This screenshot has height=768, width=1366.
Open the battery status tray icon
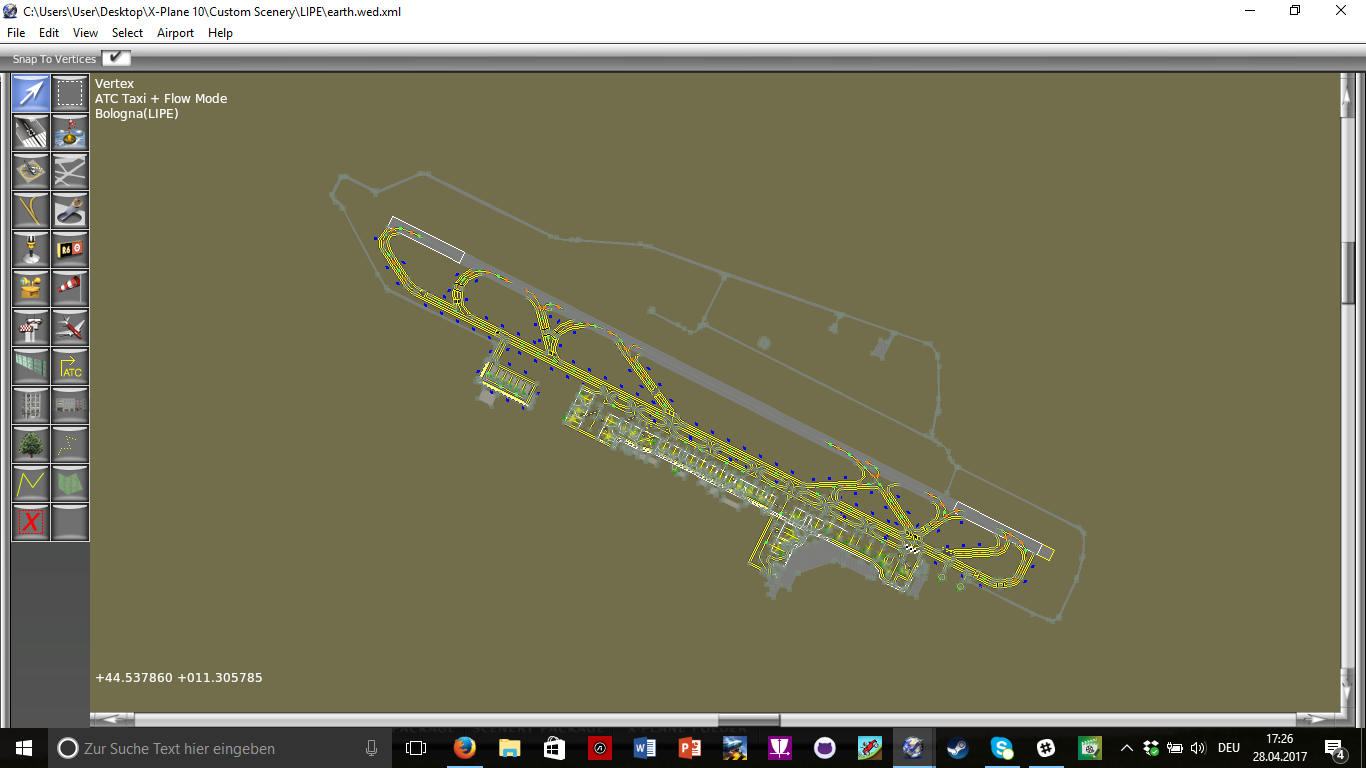click(x=1175, y=748)
